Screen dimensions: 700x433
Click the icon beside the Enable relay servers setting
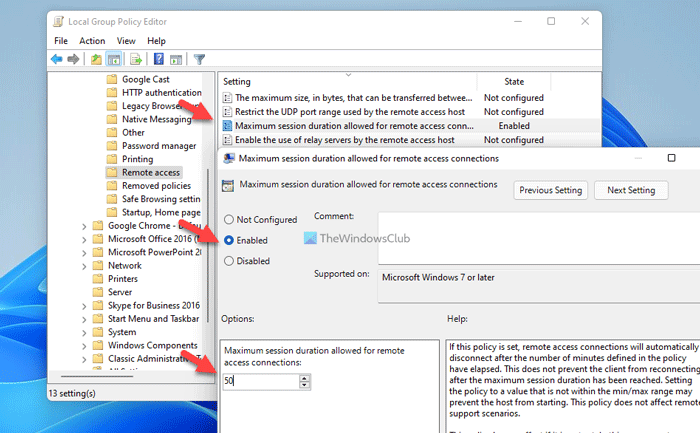tap(228, 140)
